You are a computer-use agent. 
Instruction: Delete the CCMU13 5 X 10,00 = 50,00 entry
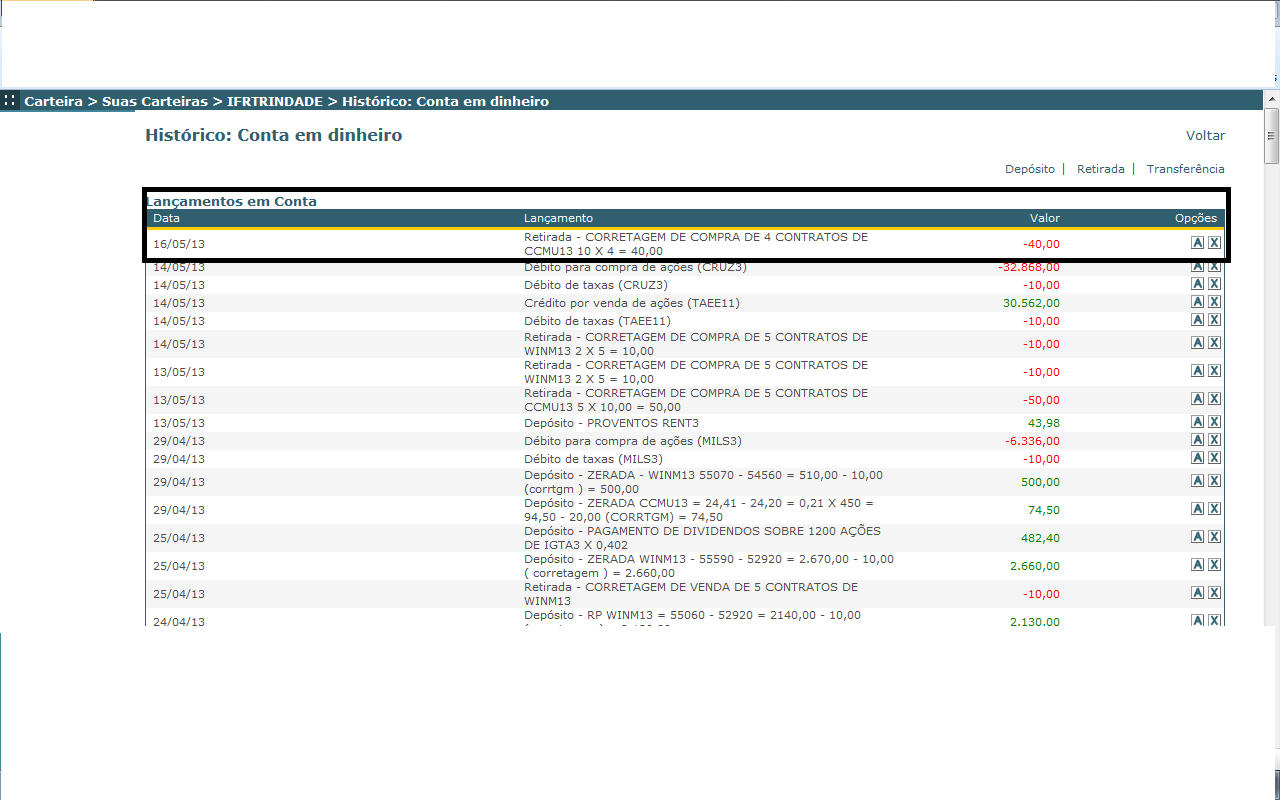[x=1214, y=399]
